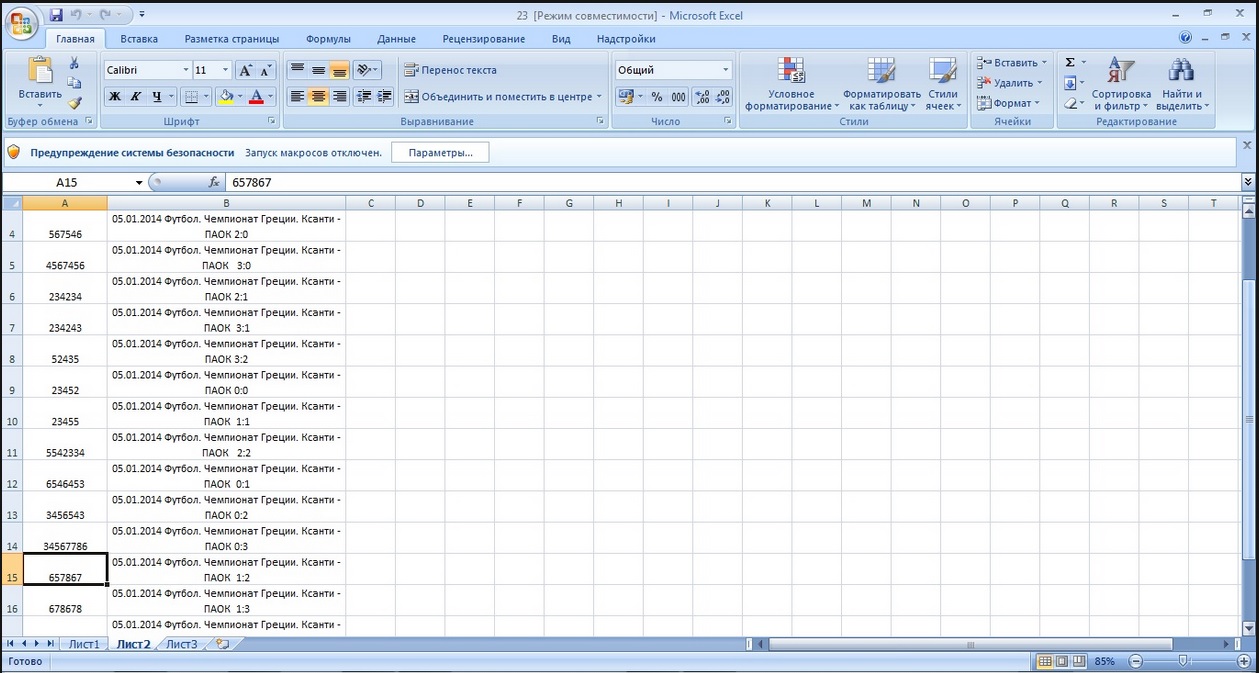Align cell text to the right
The height and width of the screenshot is (673, 1259).
tap(339, 97)
